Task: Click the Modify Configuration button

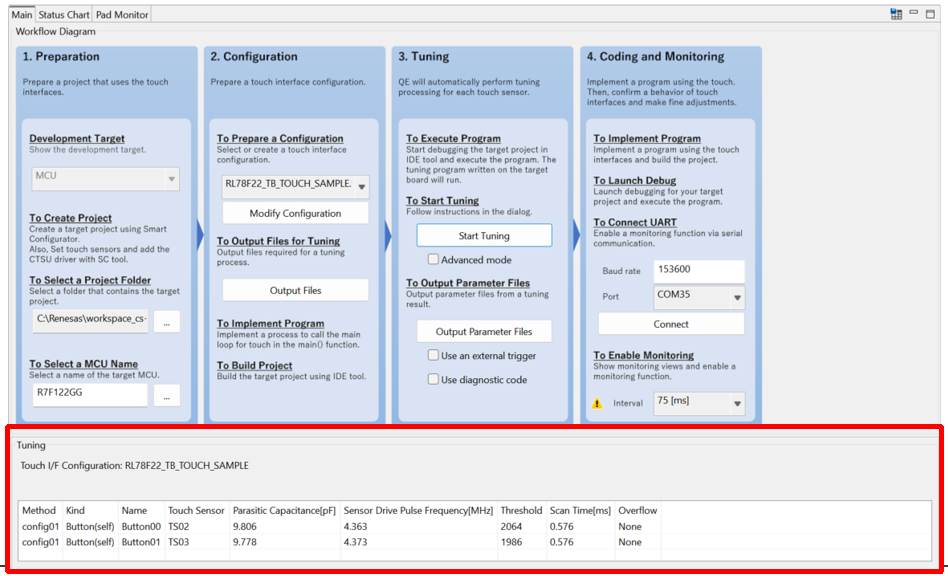Action: (295, 213)
